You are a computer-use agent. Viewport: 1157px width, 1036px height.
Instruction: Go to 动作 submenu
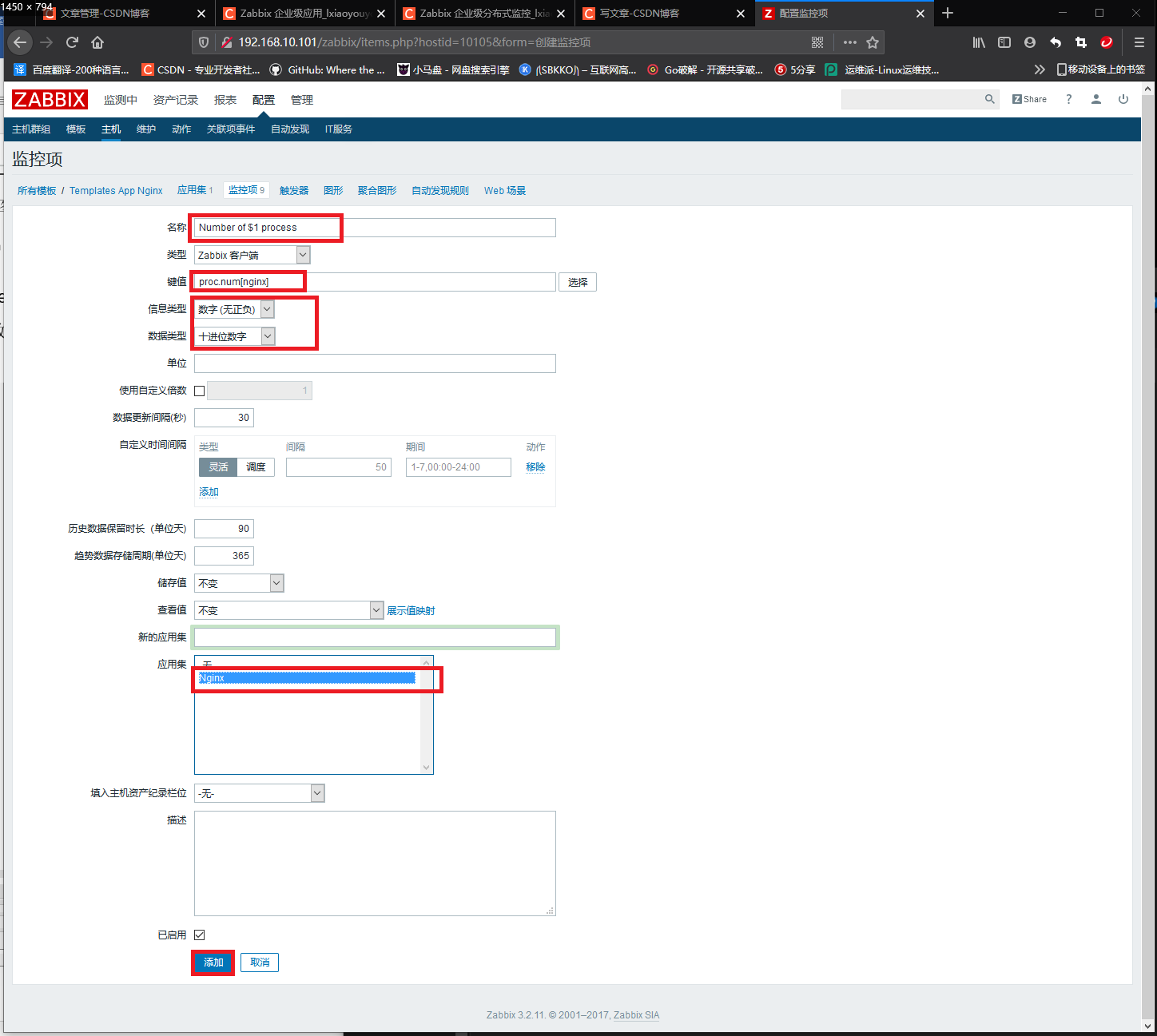coord(181,129)
